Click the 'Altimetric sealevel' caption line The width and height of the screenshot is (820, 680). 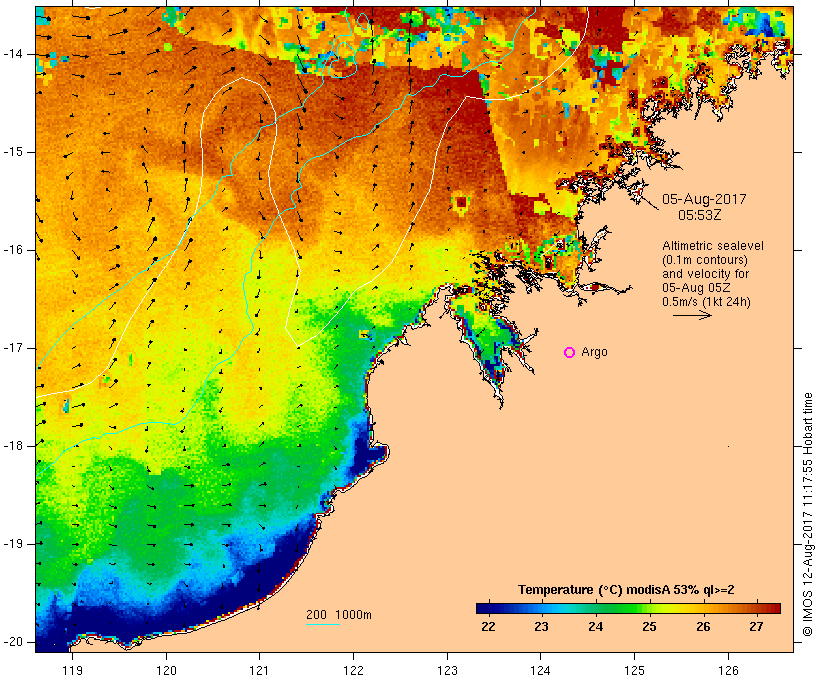point(713,246)
